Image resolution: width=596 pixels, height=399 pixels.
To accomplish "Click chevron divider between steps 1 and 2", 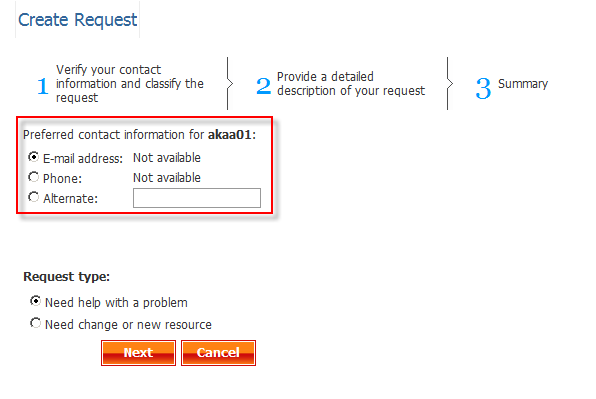I will [229, 84].
